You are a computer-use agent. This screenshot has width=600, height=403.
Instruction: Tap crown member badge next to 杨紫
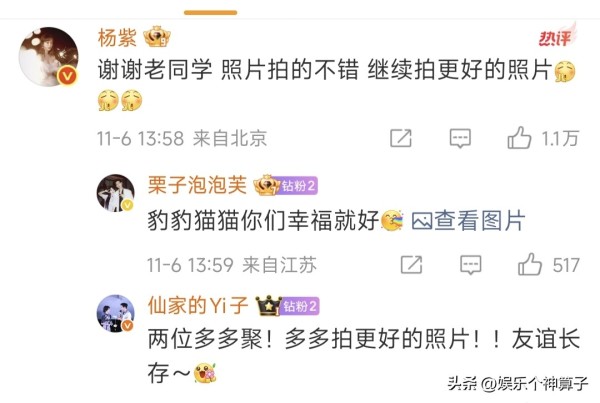[x=157, y=37]
